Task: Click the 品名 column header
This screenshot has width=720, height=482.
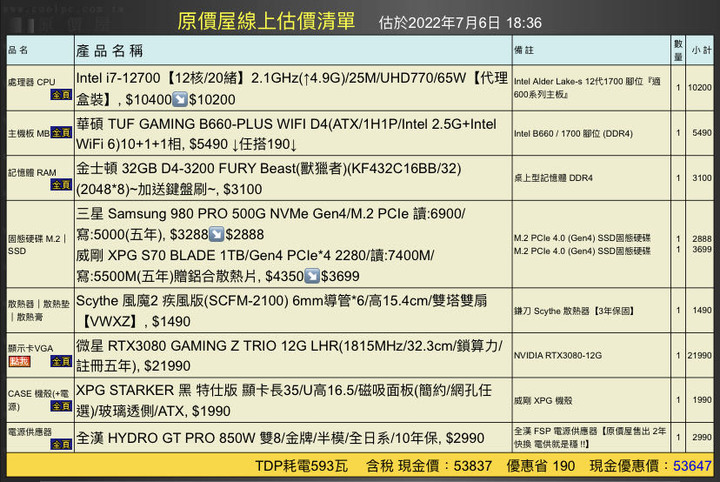Action: pyautogui.click(x=18, y=50)
